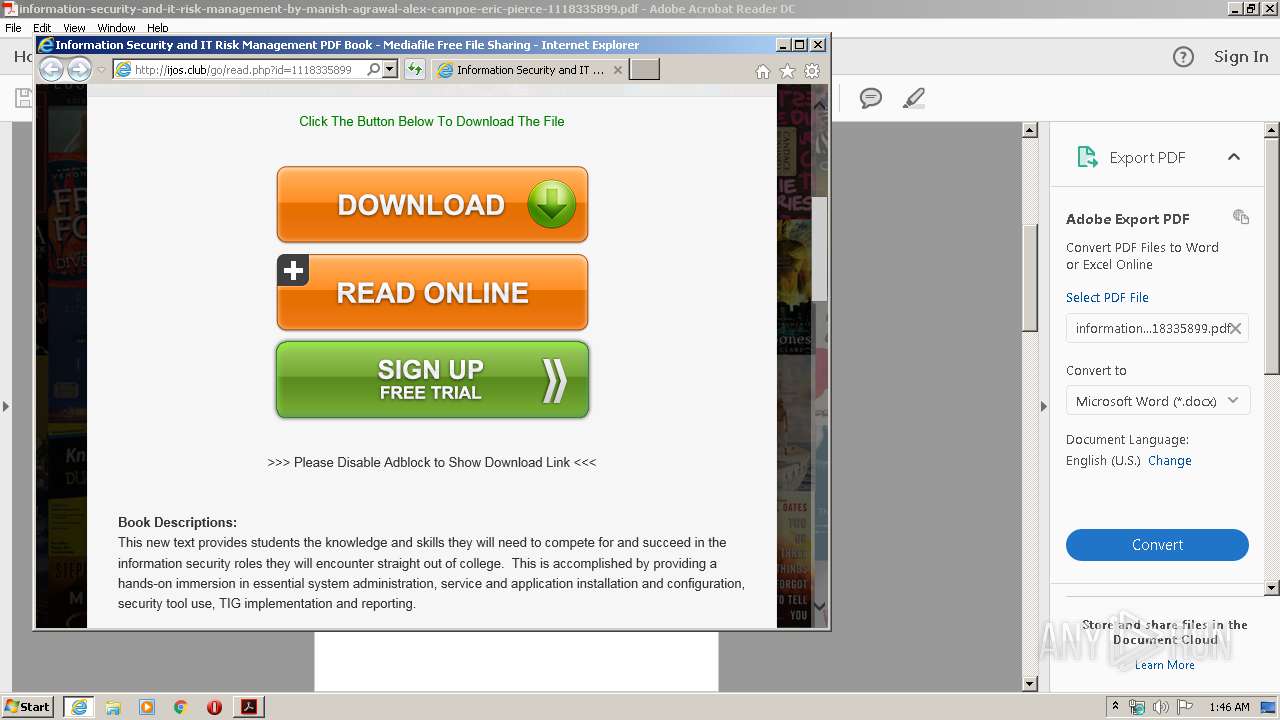Open the Favorites star in Internet Explorer
The height and width of the screenshot is (720, 1280).
(x=787, y=71)
